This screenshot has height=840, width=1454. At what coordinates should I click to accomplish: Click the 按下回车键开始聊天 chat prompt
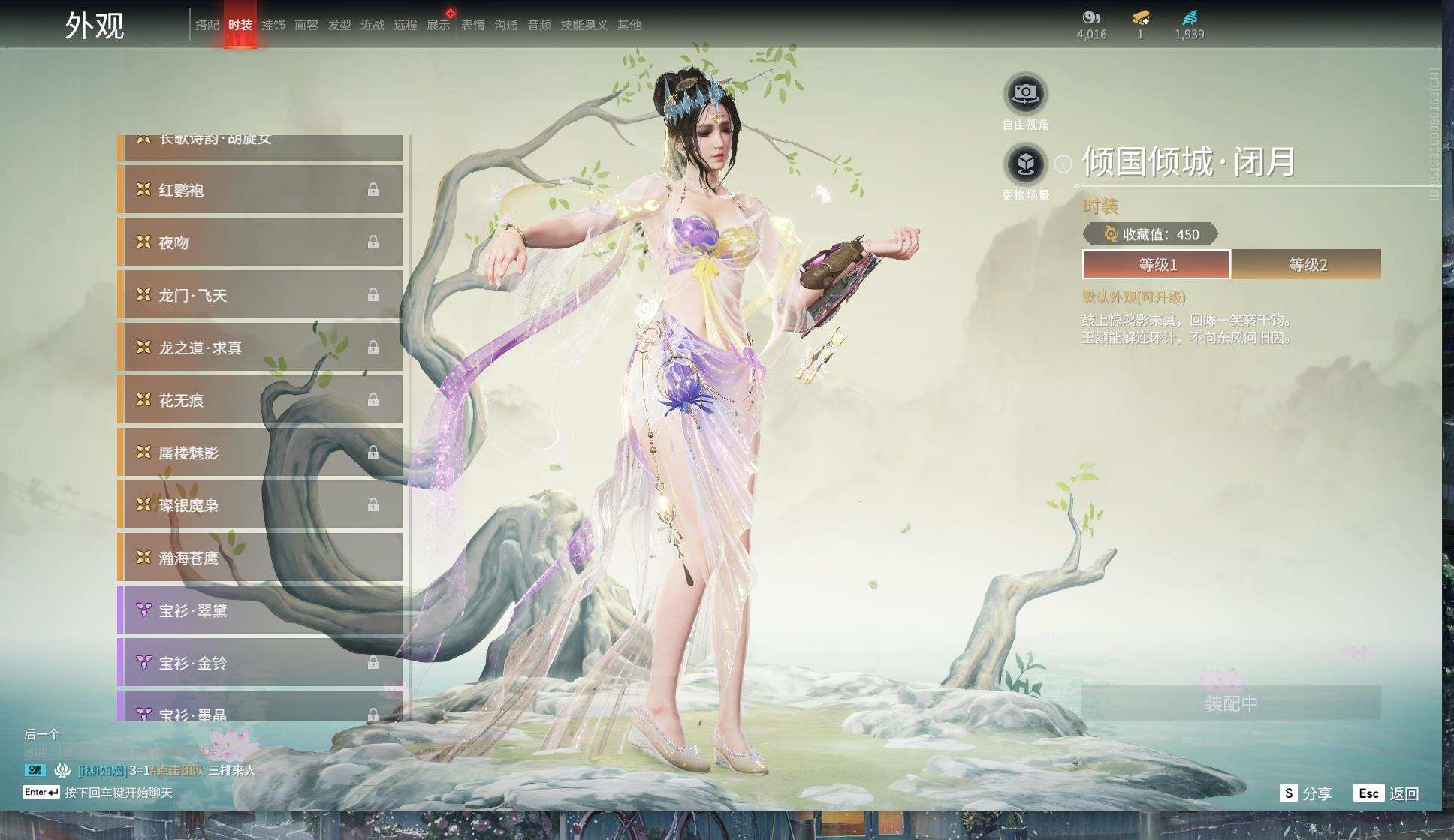click(119, 793)
